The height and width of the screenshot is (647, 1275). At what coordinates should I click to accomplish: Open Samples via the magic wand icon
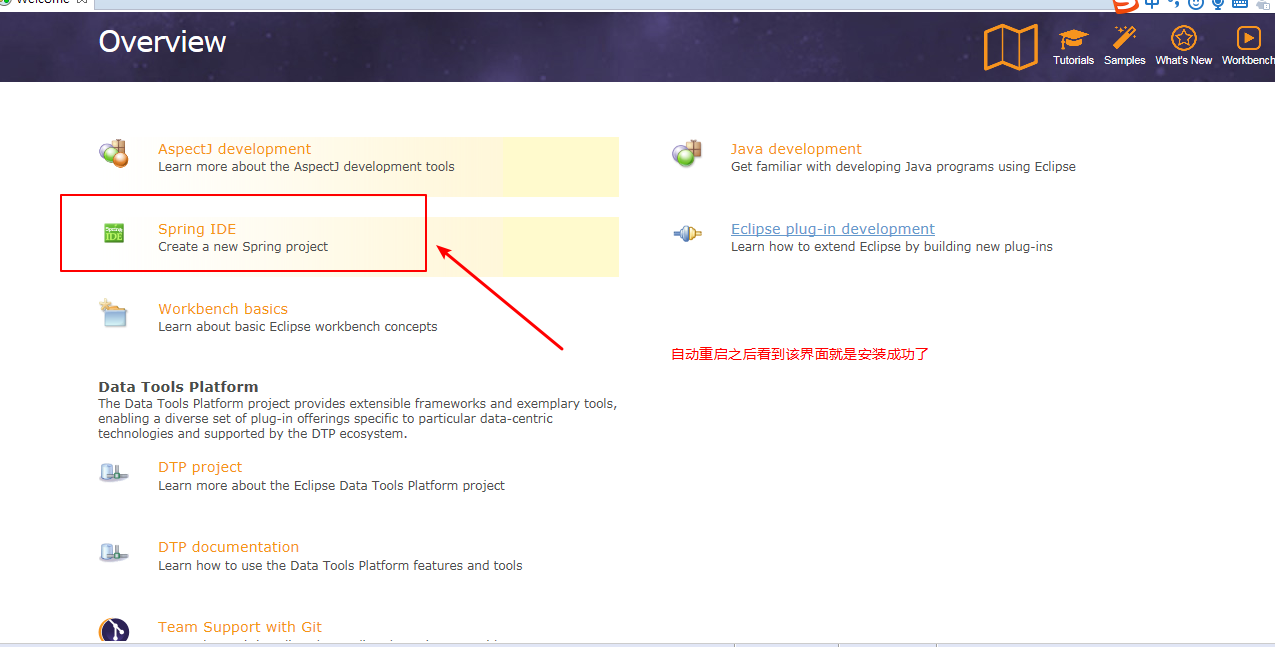click(1124, 40)
